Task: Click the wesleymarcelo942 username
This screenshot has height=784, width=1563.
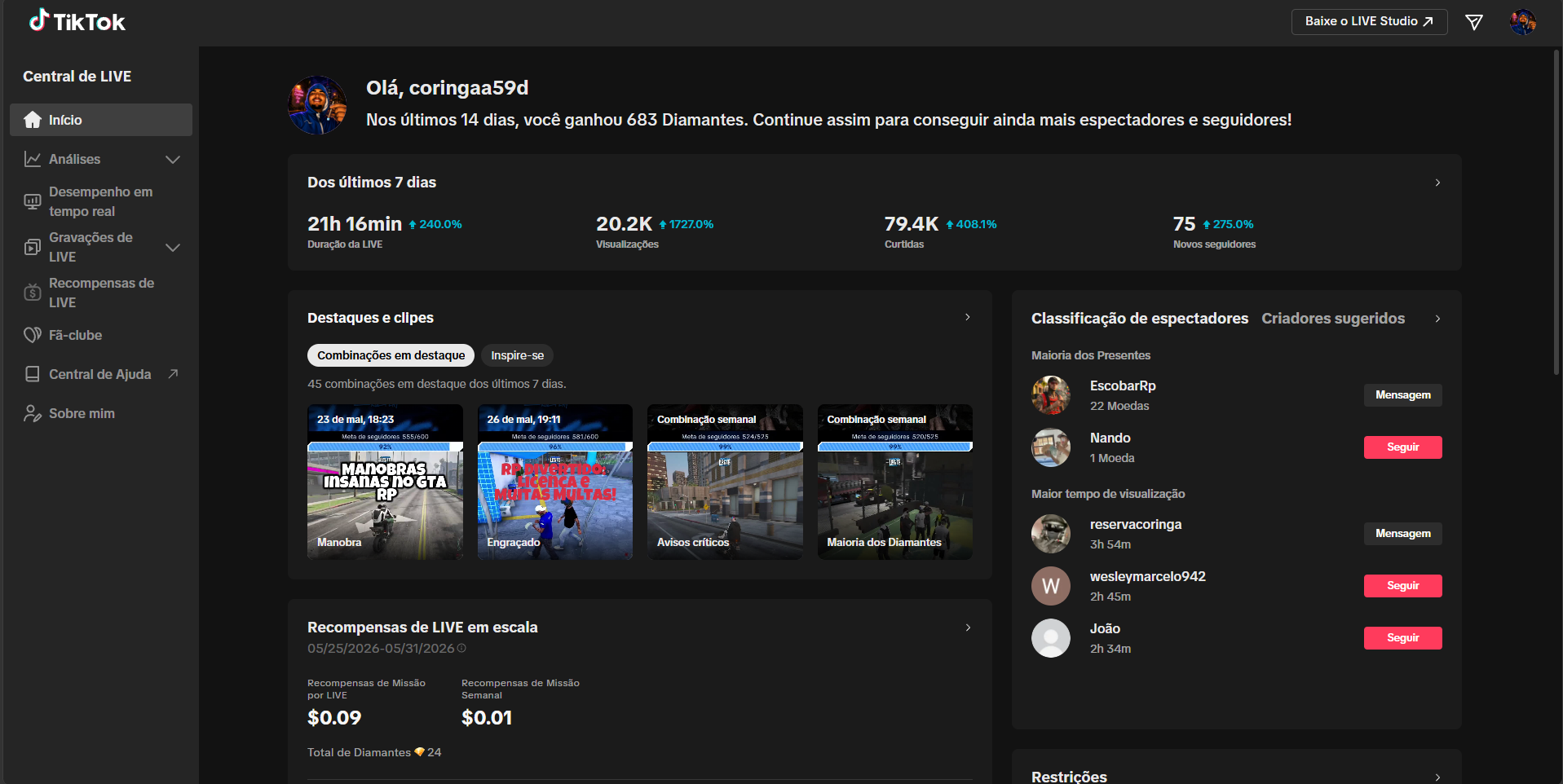Action: [x=1148, y=576]
